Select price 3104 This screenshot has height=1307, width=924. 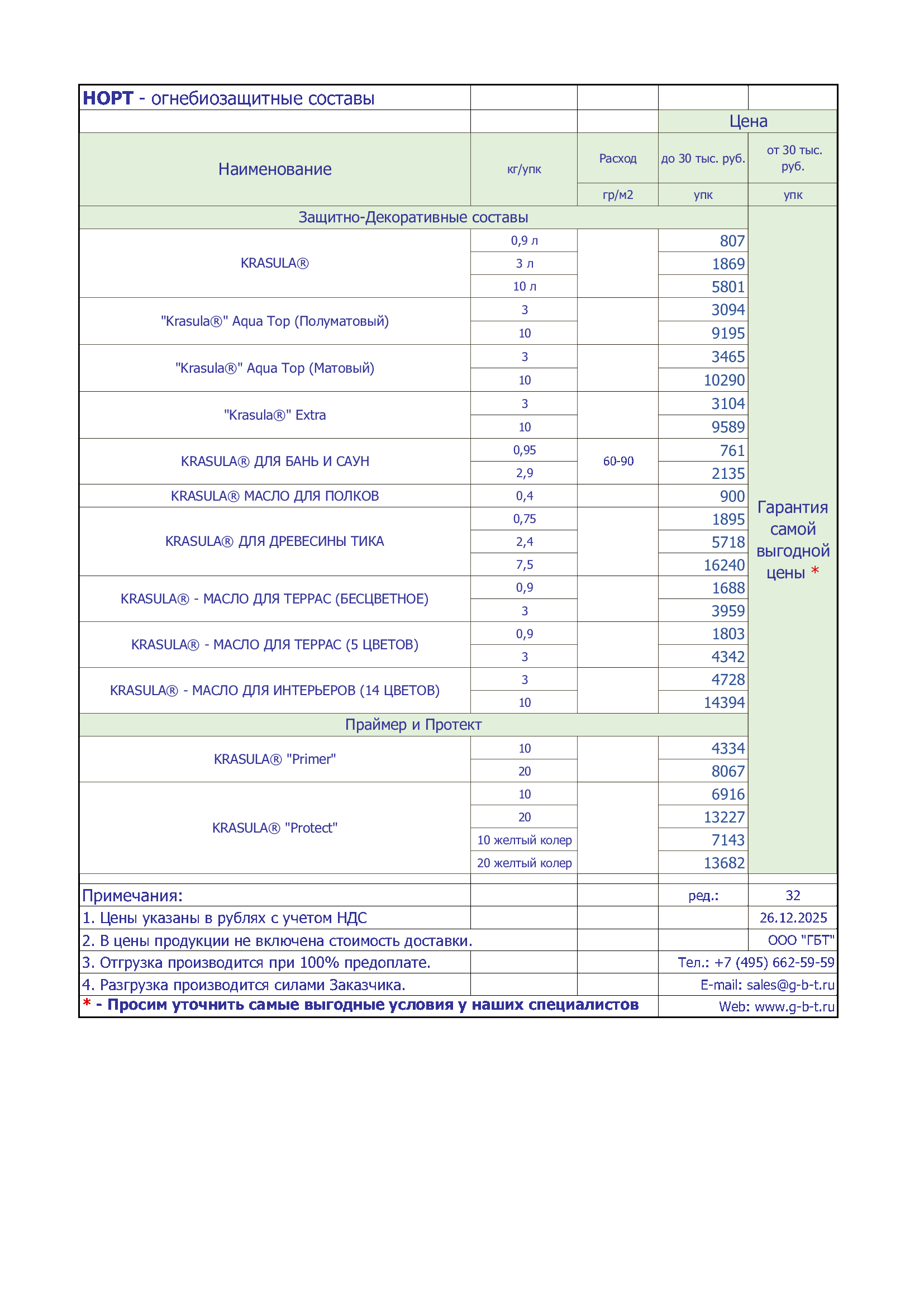pos(728,403)
